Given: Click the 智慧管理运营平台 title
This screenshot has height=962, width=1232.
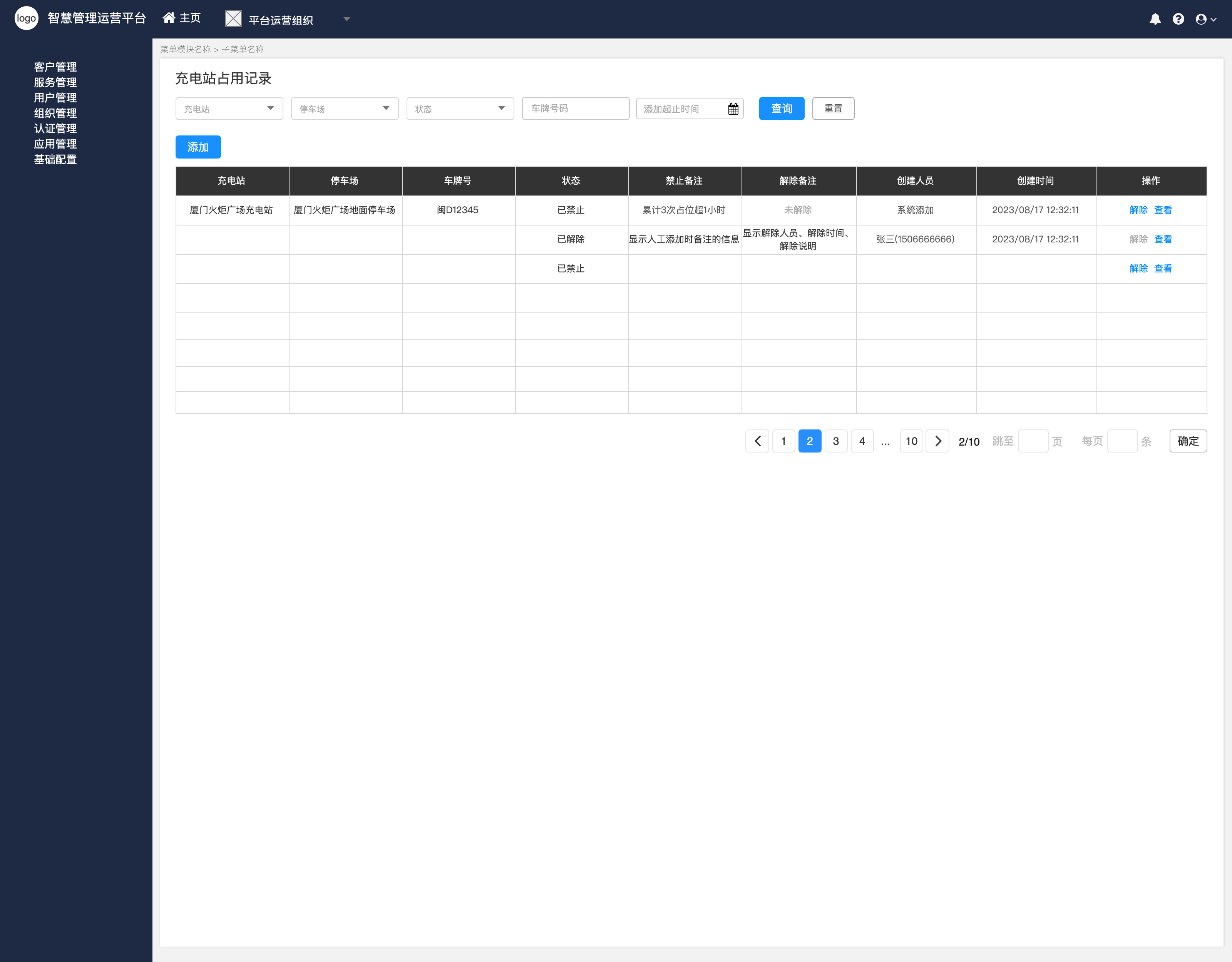Looking at the screenshot, I should (97, 18).
